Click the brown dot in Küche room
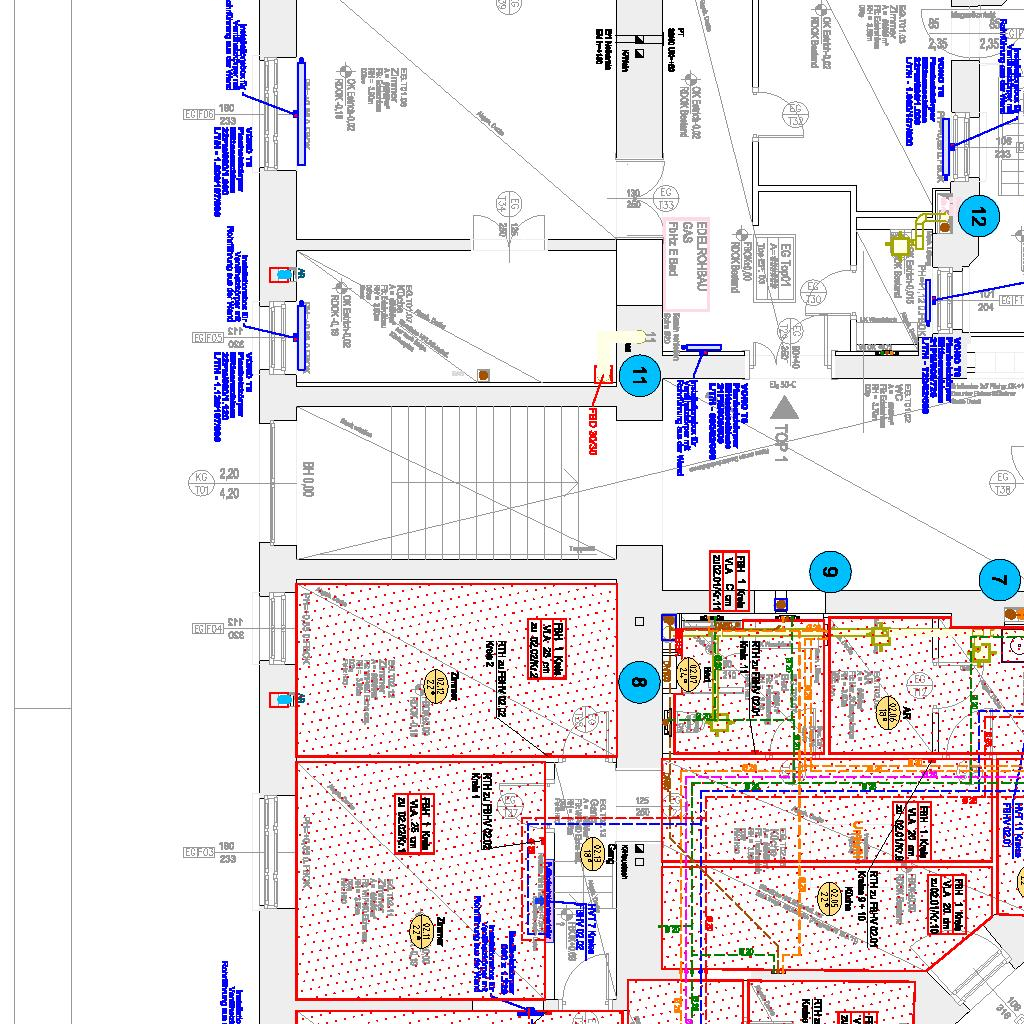This screenshot has width=1024, height=1024. point(484,375)
